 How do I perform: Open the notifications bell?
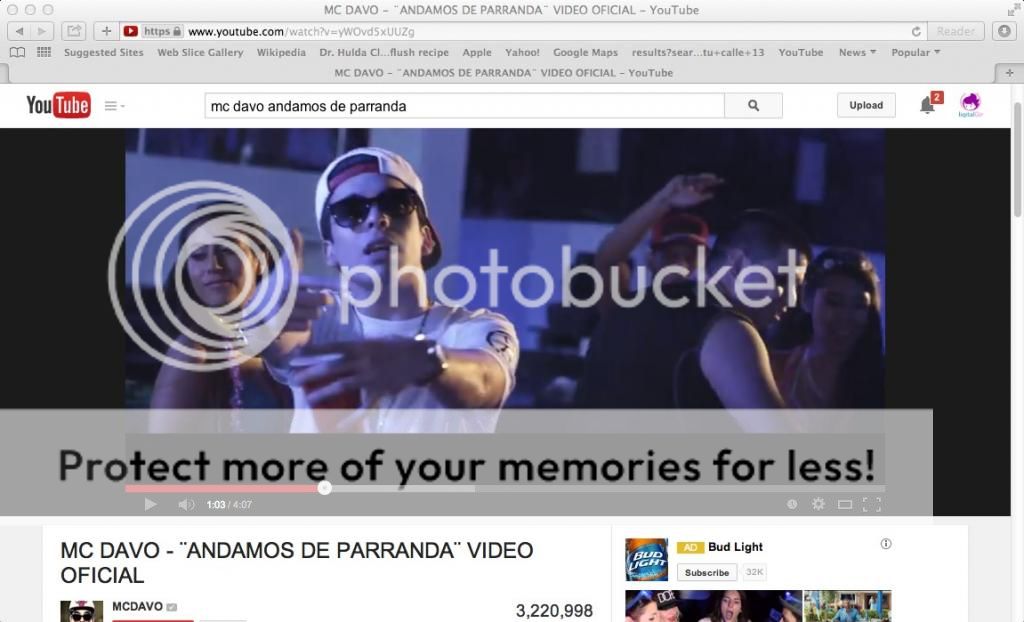[x=927, y=105]
